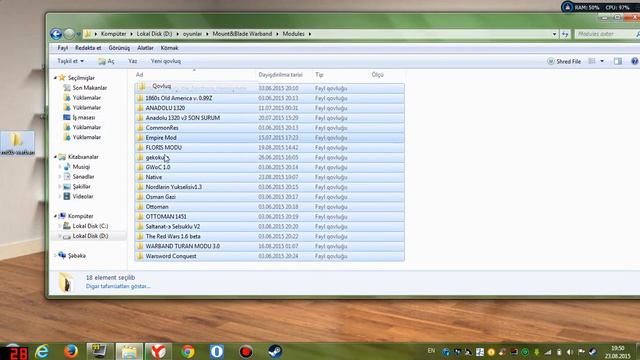Open the Təşkil et dropdown
640x360 pixels.
point(70,61)
